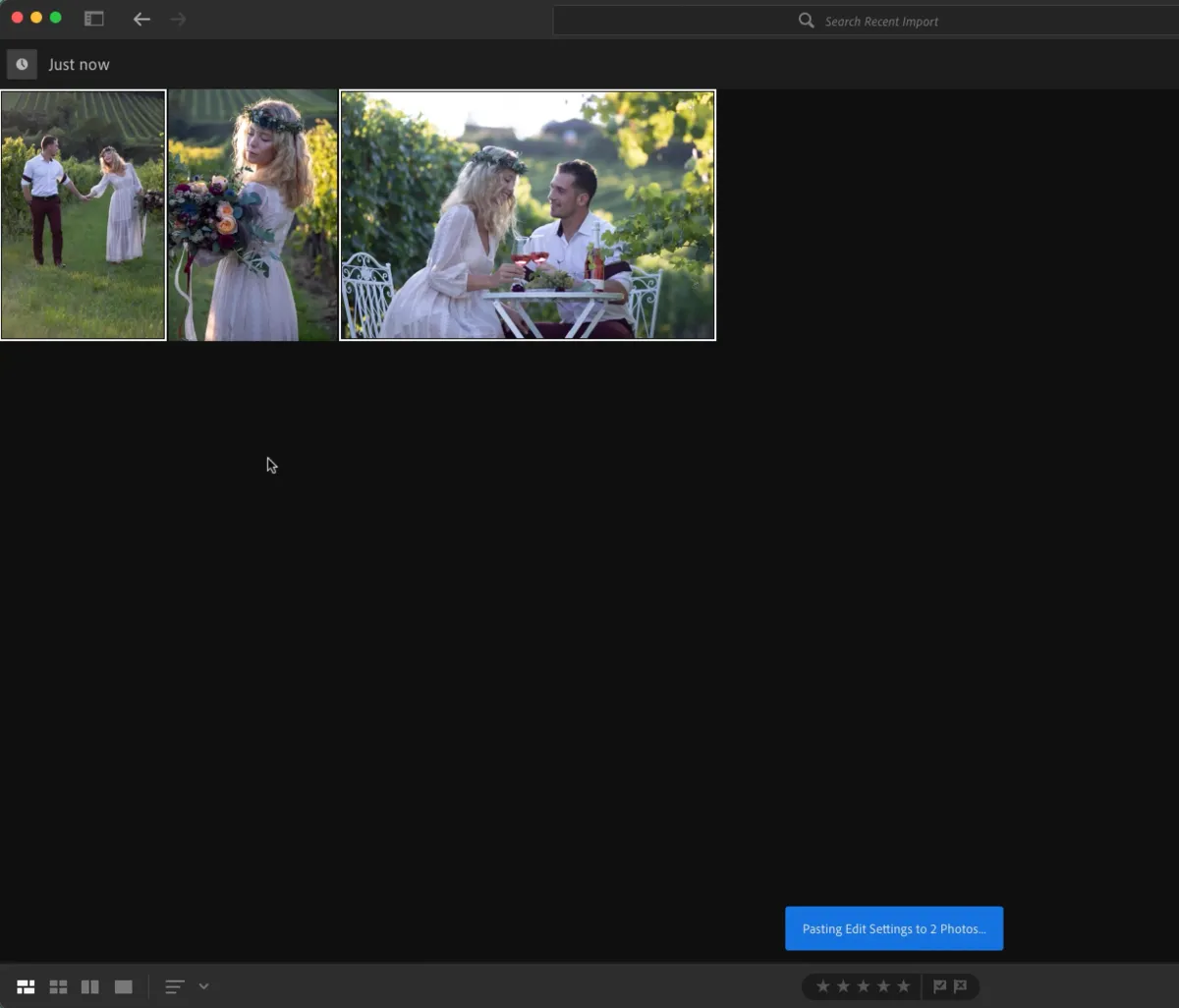1179x1008 pixels.
Task: Mark the selected photos as rejected
Action: pos(958,986)
